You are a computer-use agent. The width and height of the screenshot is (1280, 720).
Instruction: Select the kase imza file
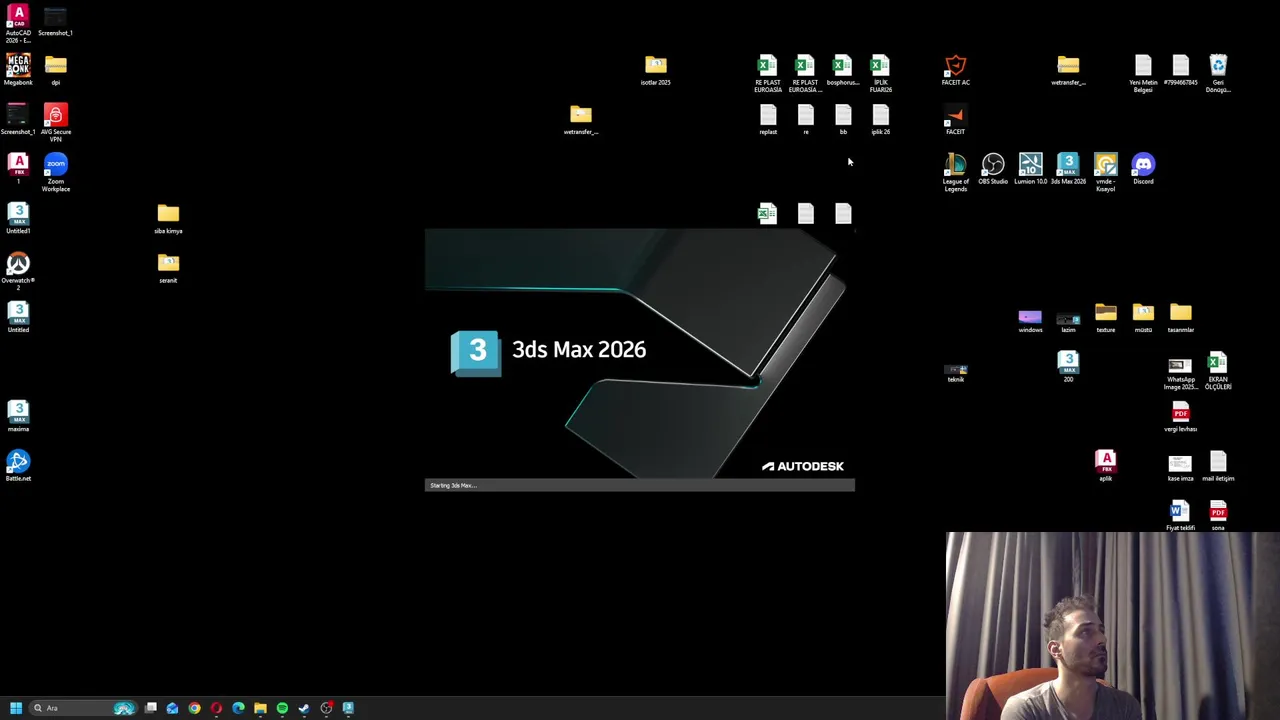[1181, 466]
